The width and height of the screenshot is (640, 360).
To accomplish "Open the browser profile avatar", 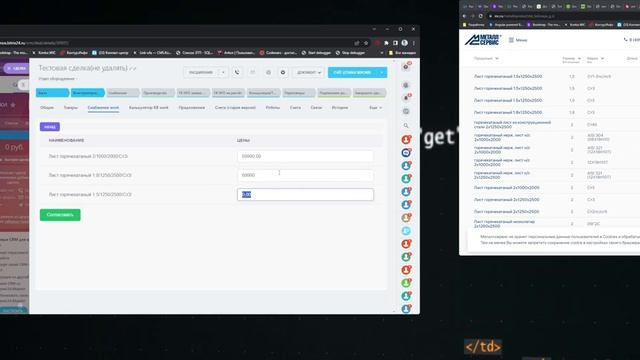I will click(404, 43).
